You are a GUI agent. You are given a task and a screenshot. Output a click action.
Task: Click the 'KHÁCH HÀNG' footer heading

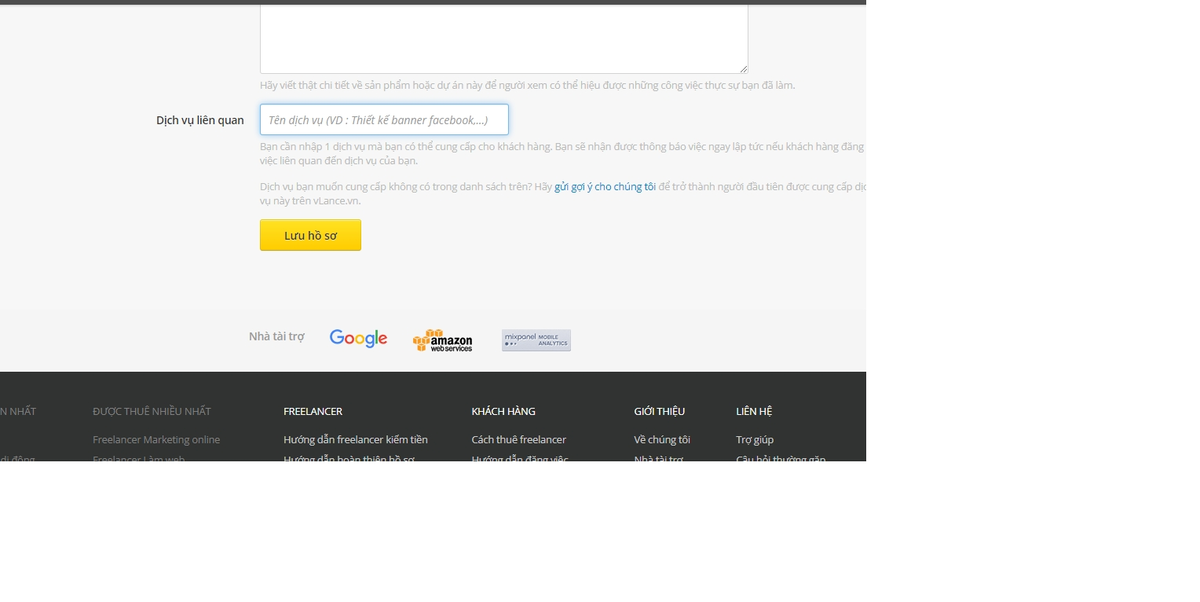(503, 411)
